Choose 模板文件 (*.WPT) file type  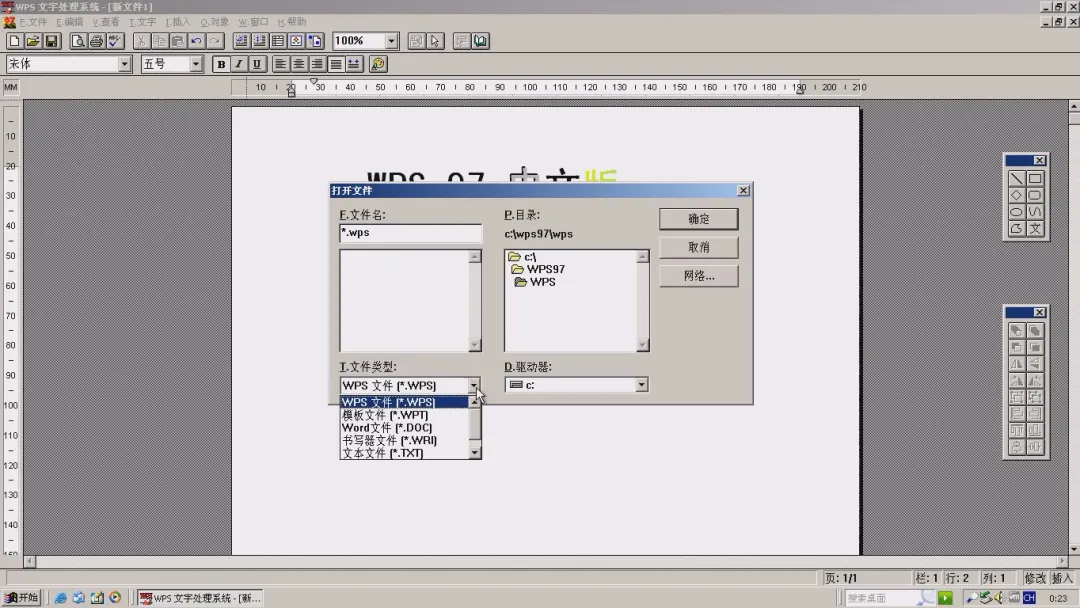(404, 415)
